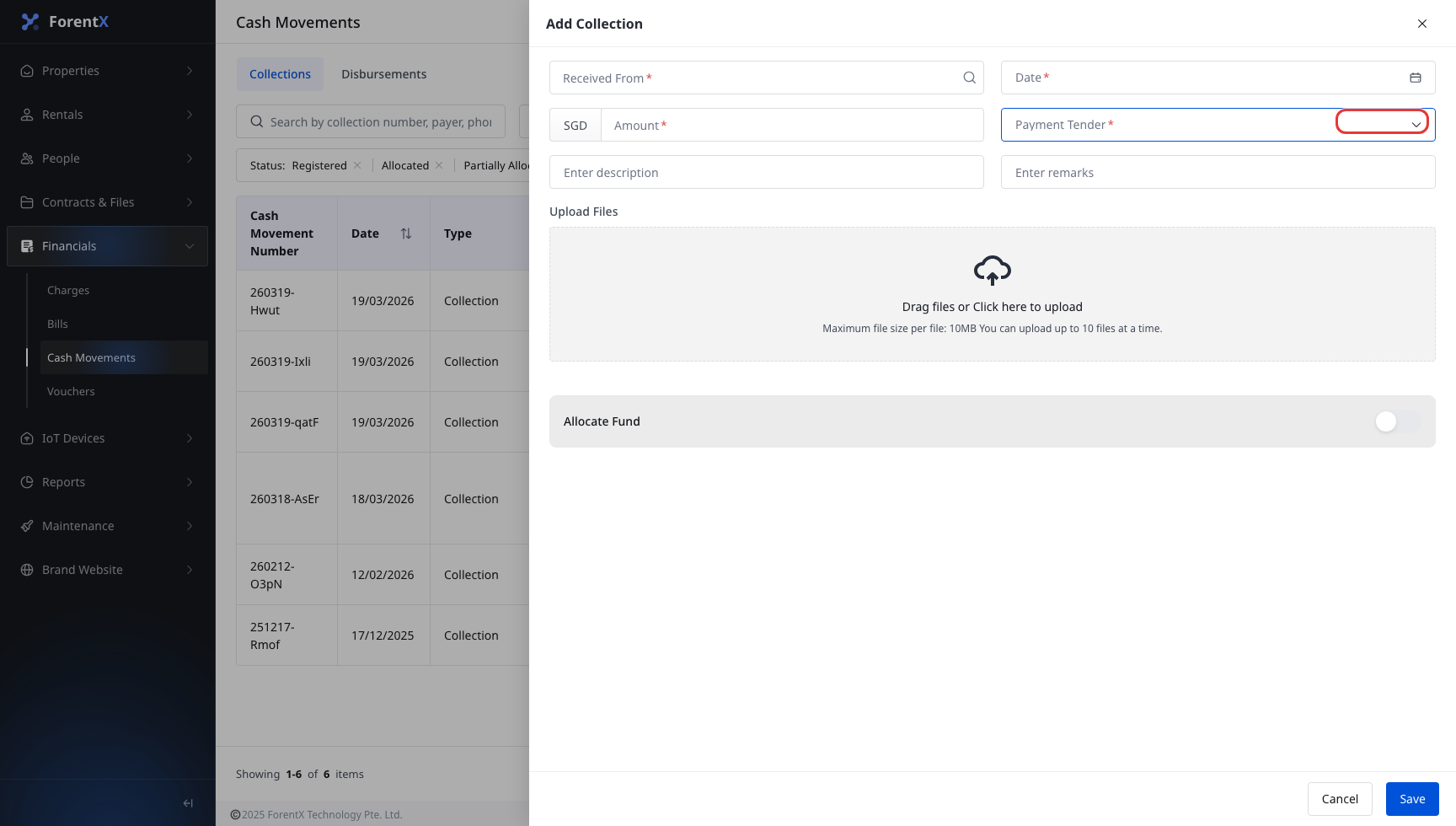Close the Add Collection panel
Image resolution: width=1456 pixels, height=826 pixels.
(x=1422, y=24)
